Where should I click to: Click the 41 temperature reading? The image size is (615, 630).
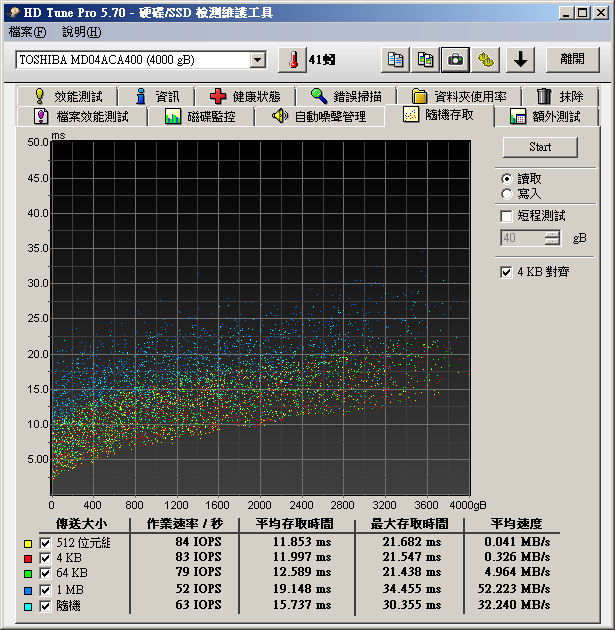(x=321, y=60)
